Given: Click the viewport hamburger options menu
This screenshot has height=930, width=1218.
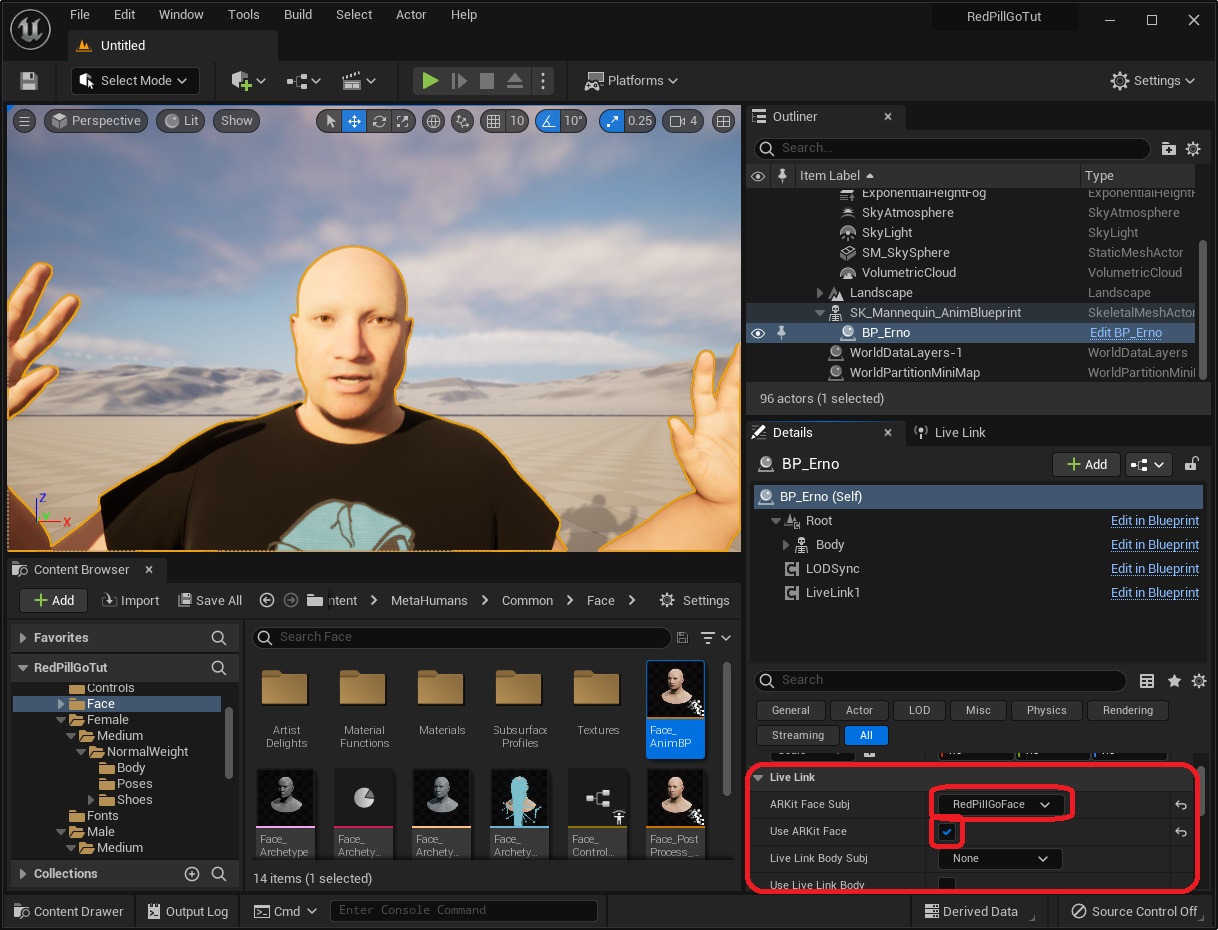Looking at the screenshot, I should coord(24,121).
